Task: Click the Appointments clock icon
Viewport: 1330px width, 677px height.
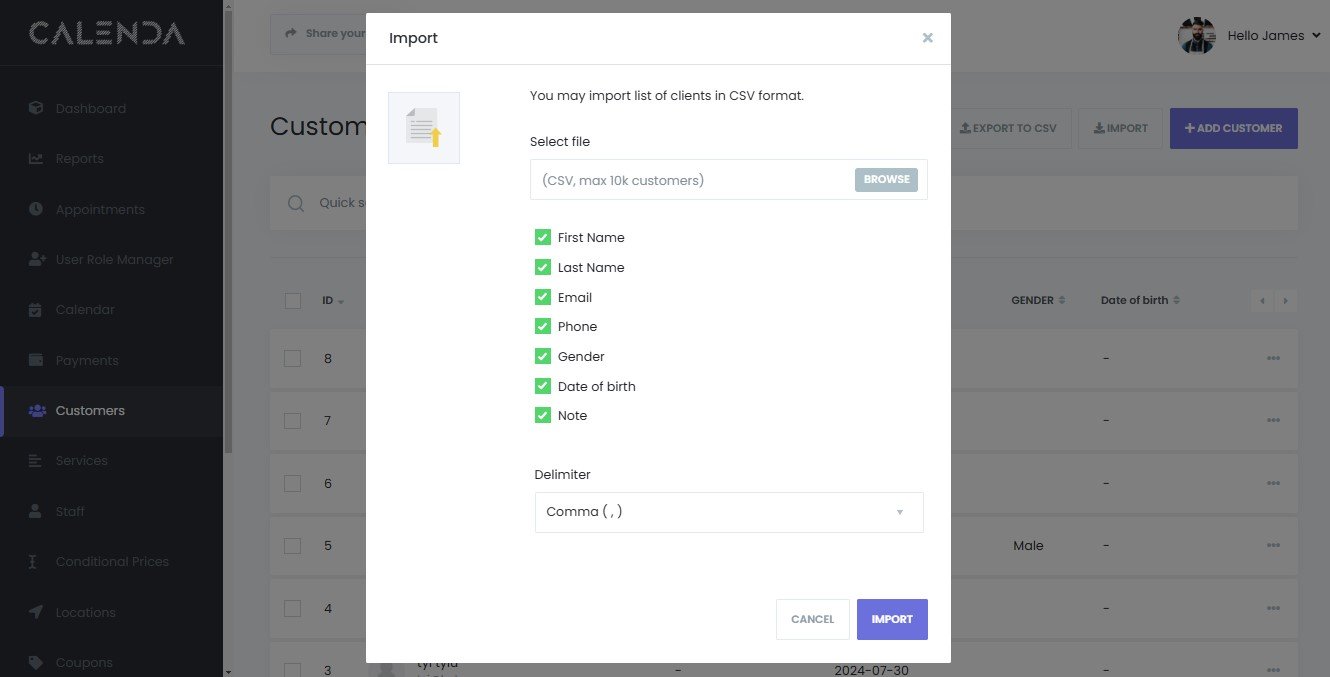Action: point(36,209)
